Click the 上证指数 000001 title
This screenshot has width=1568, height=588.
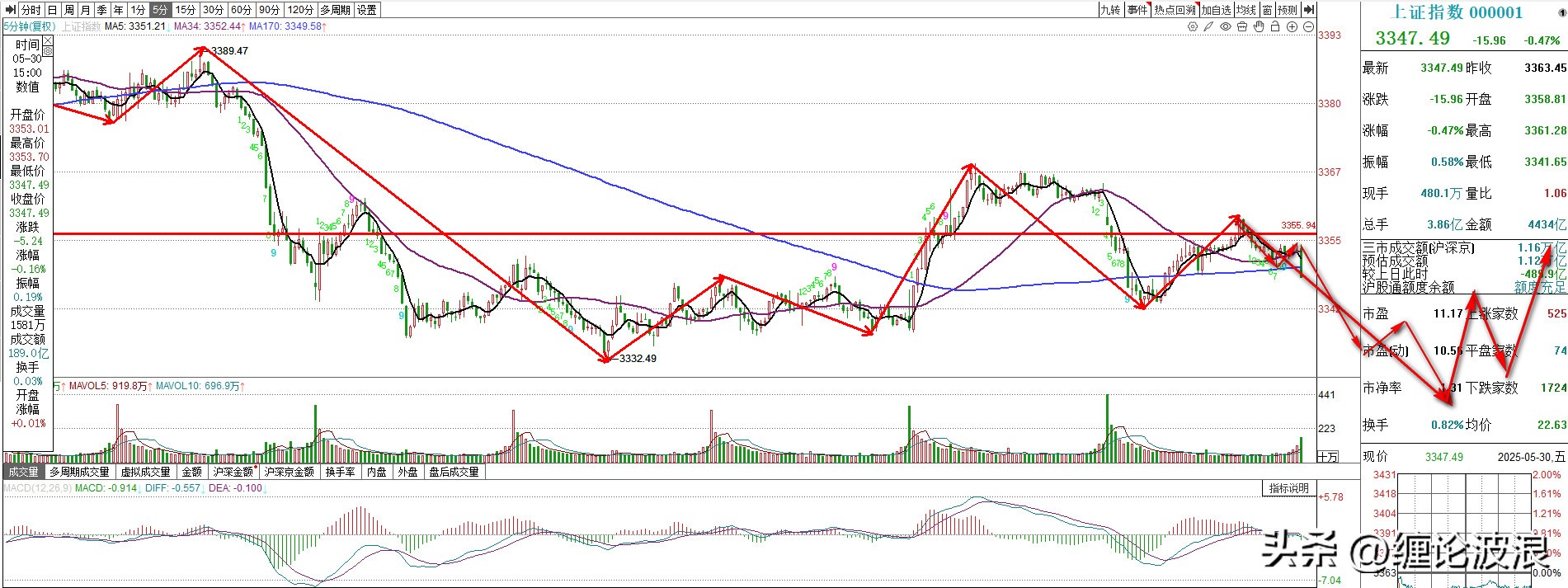click(x=1457, y=12)
